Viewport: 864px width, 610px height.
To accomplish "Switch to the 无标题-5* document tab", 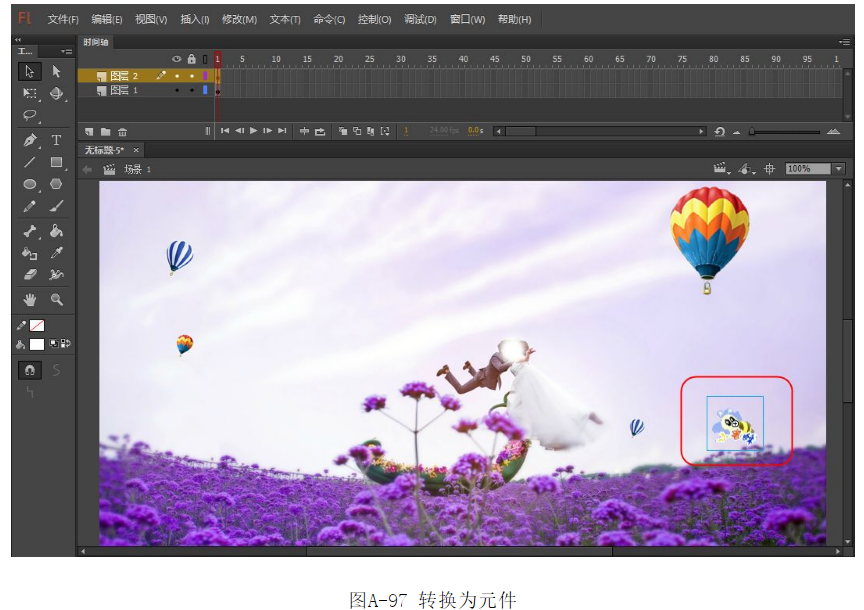I will point(104,150).
